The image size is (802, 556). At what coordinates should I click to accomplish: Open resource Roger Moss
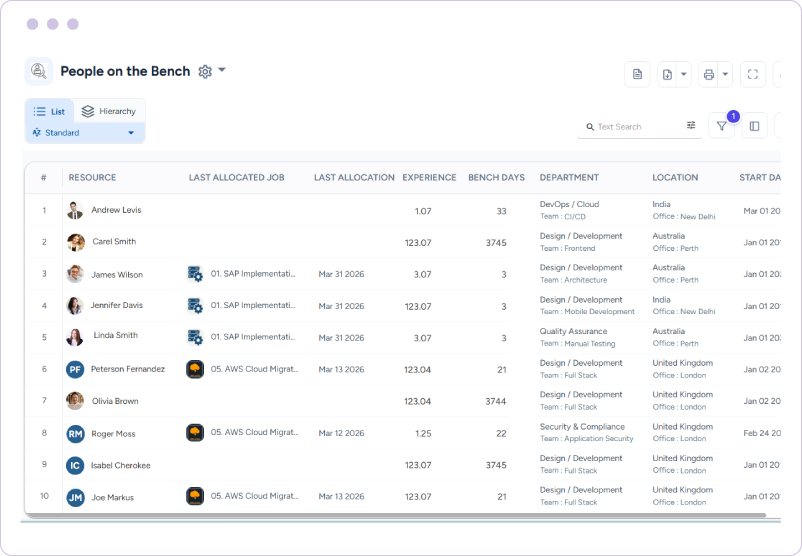tap(114, 434)
